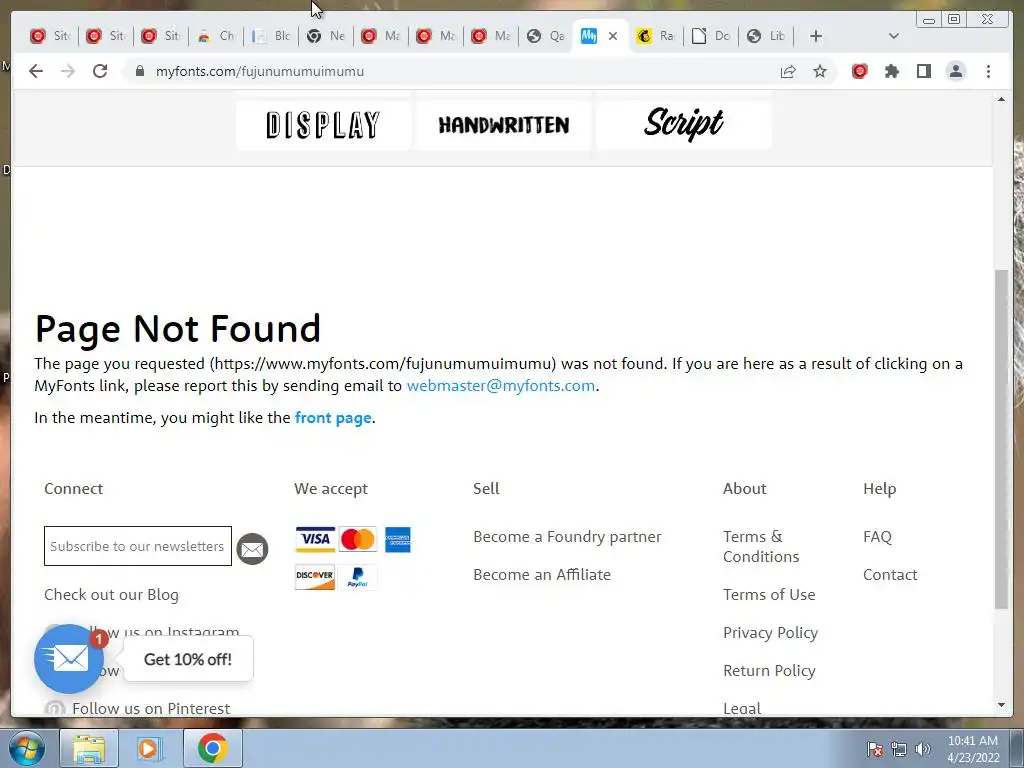
Task: Switch to the Ra tab with Mailchimp icon
Action: click(656, 36)
